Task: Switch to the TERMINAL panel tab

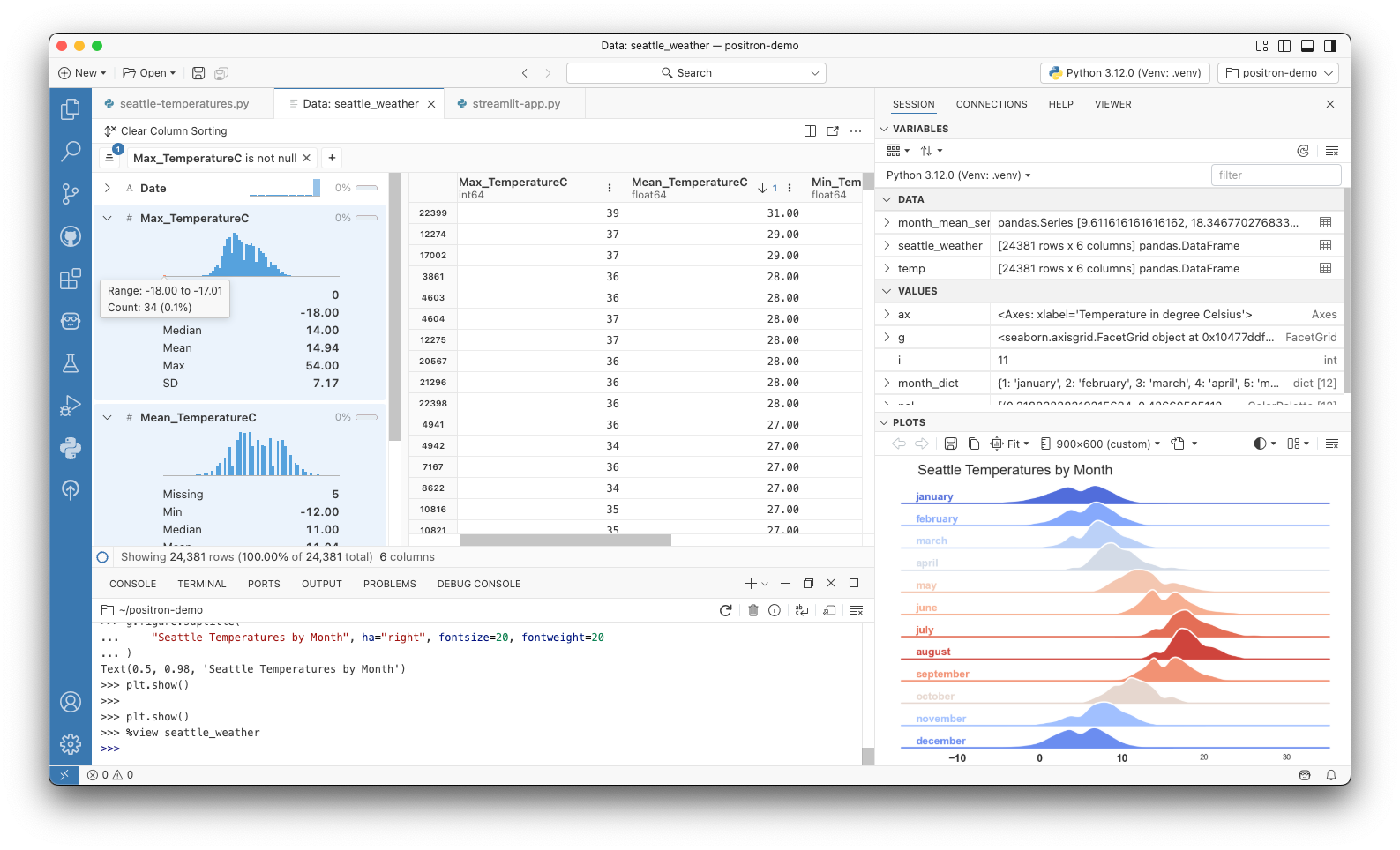Action: click(x=202, y=584)
